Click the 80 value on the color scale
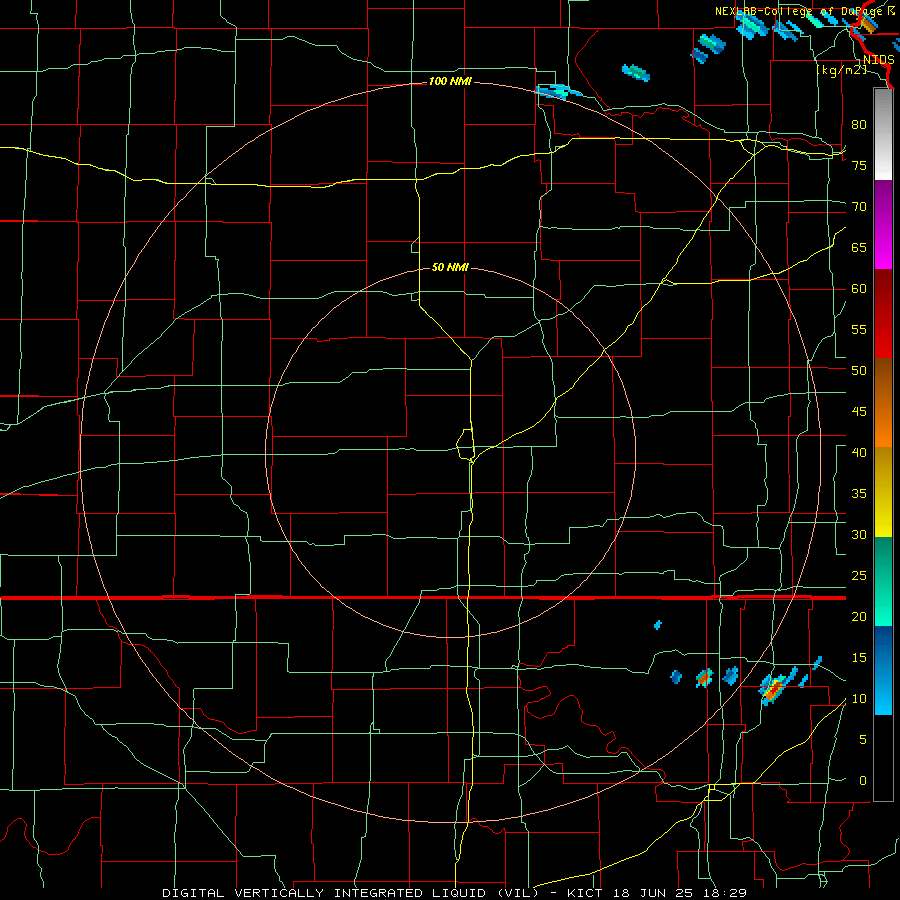This screenshot has height=900, width=900. coord(859,125)
